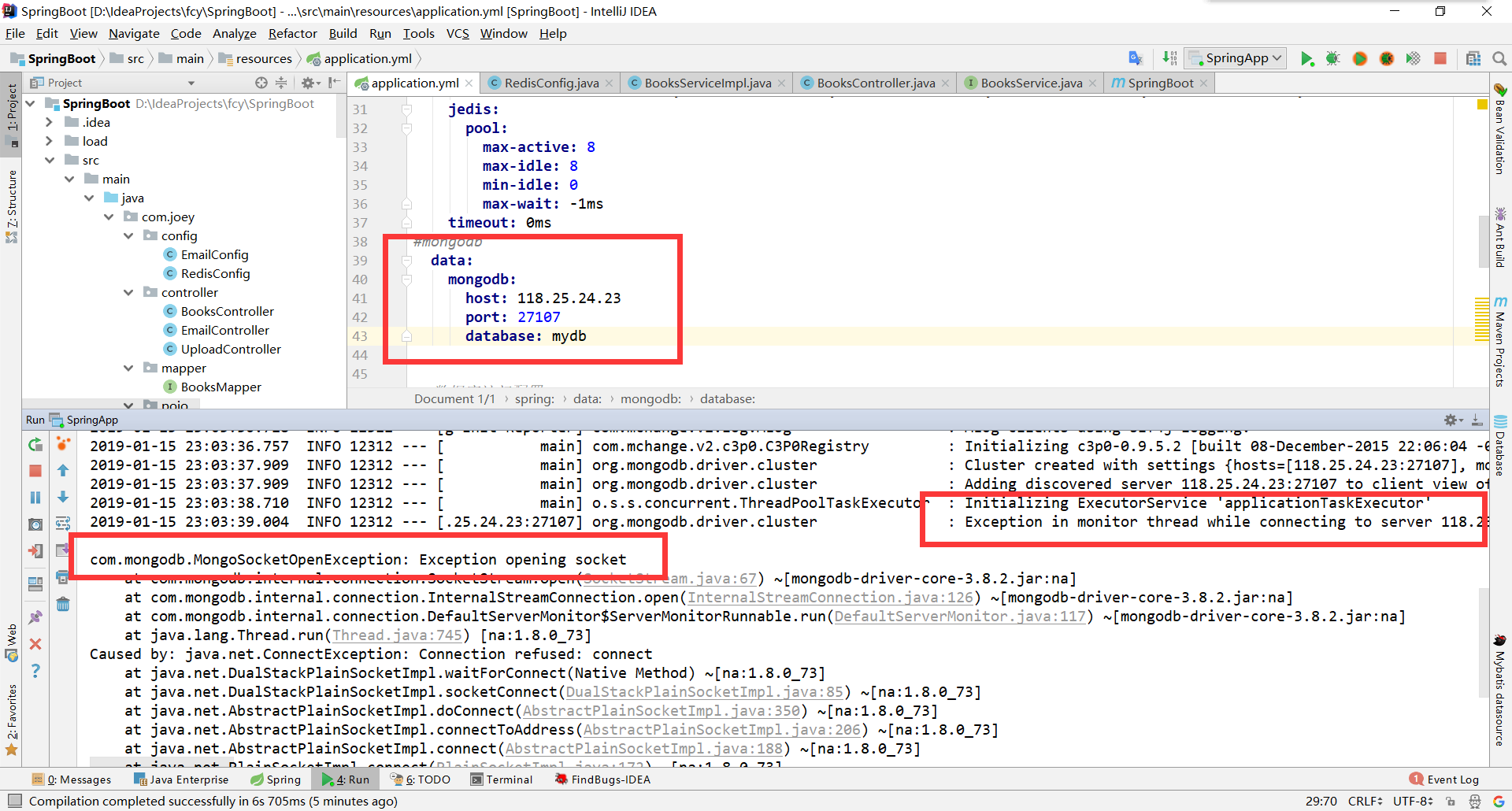1512x811 pixels.
Task: Open the SpringApp run configuration dropdown
Action: [x=1236, y=58]
